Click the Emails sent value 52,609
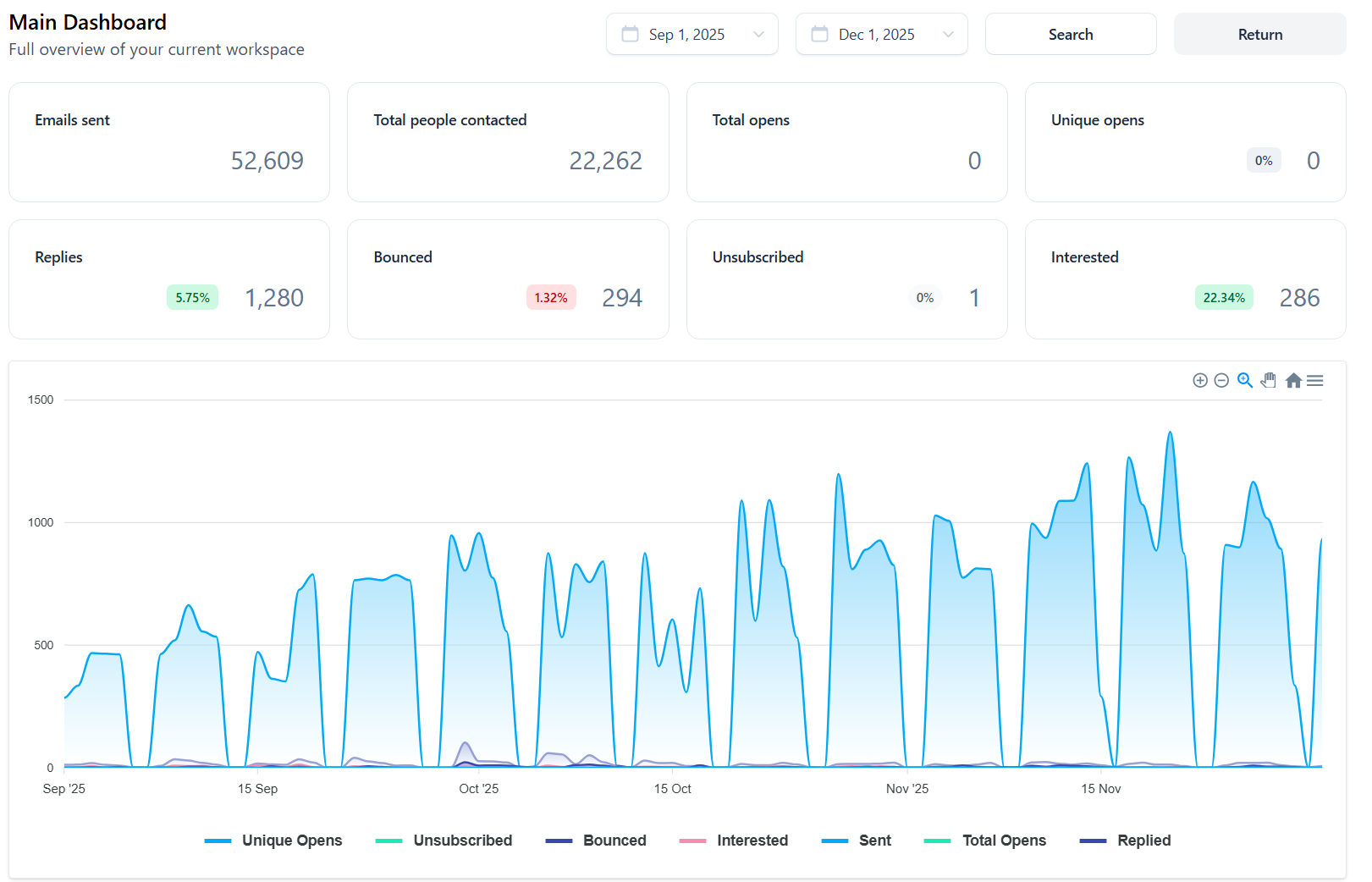The image size is (1372, 882). [x=267, y=161]
